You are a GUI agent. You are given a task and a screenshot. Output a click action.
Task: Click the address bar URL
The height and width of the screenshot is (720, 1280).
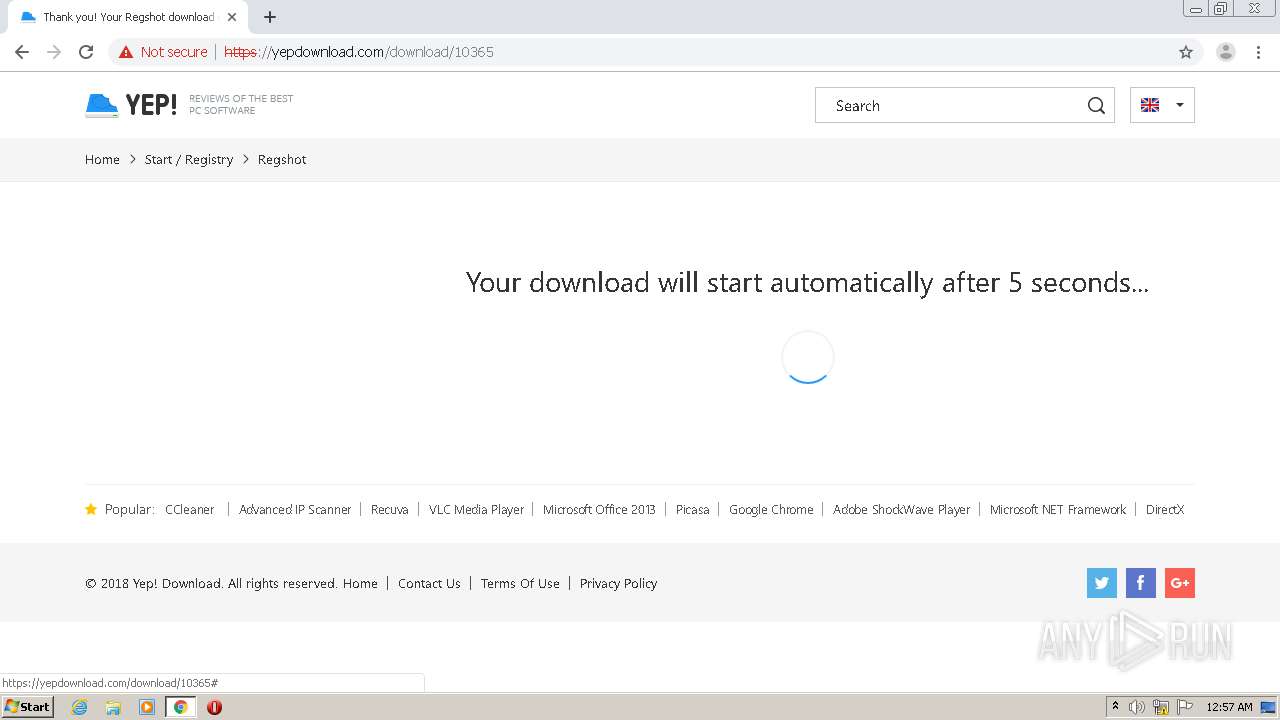(x=359, y=52)
